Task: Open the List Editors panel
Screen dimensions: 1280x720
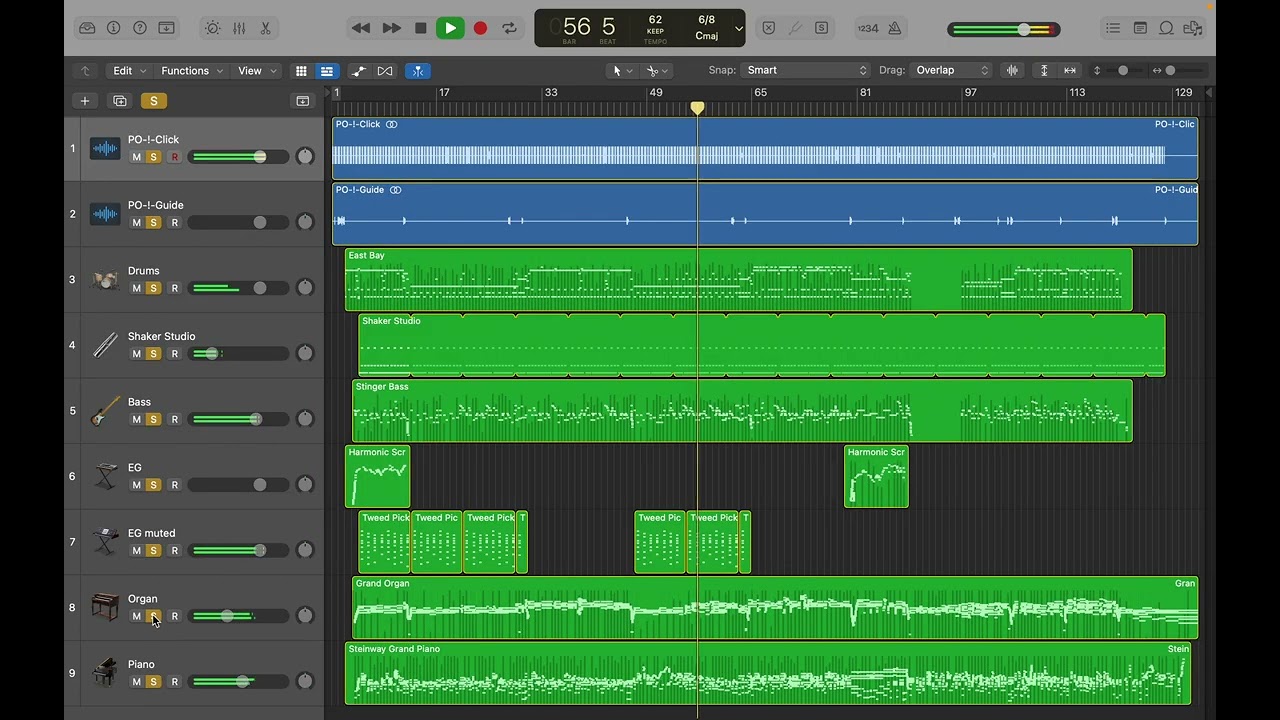Action: 1114,28
